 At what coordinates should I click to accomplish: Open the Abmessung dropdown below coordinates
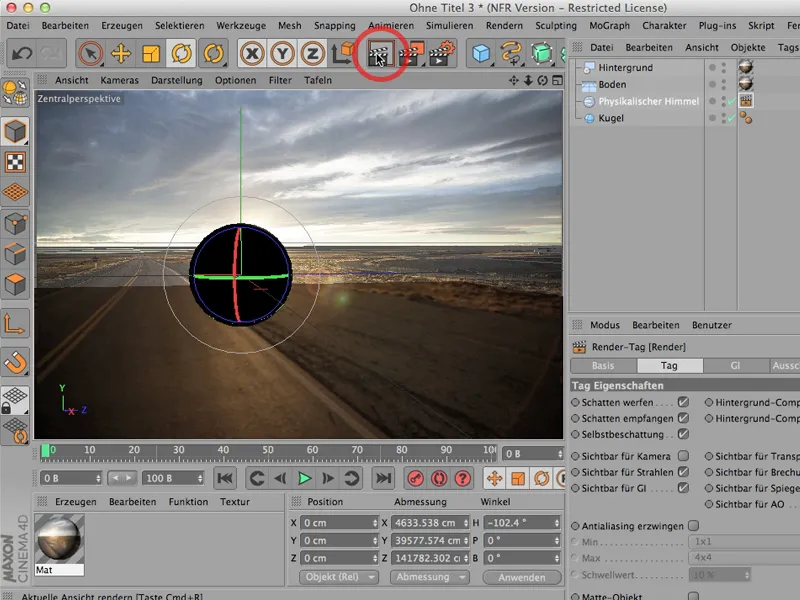pyautogui.click(x=430, y=577)
